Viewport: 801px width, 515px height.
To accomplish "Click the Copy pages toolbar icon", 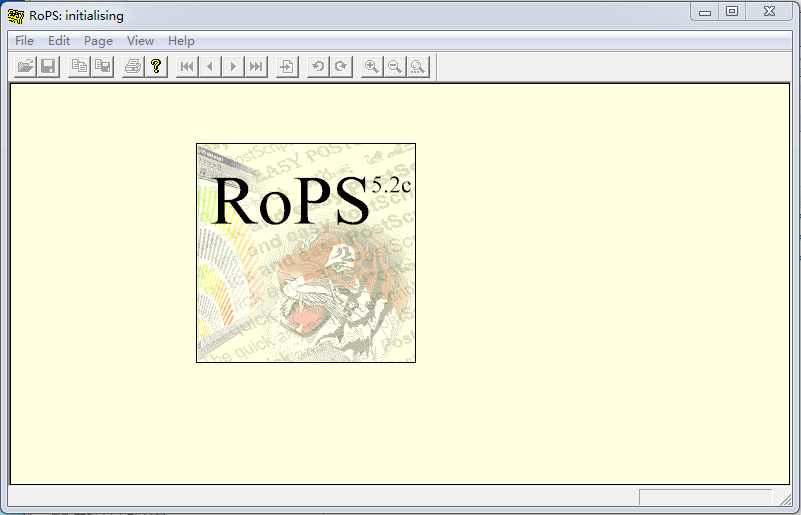I will [x=79, y=66].
